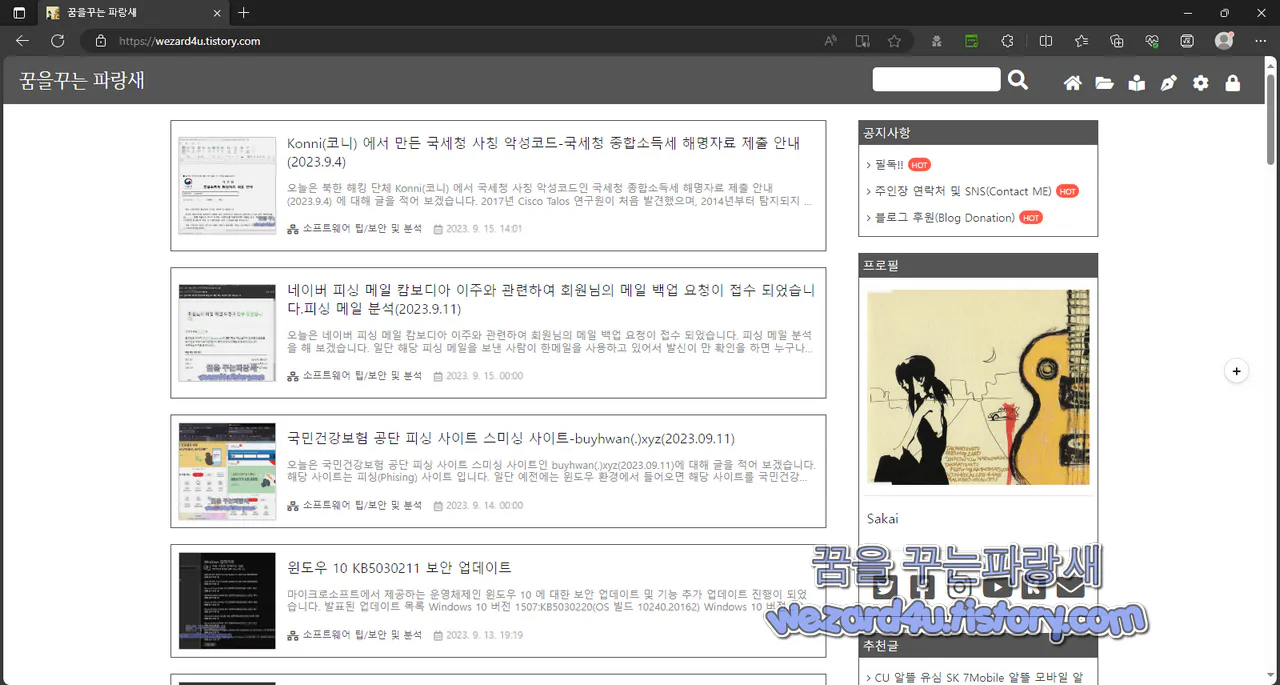The height and width of the screenshot is (685, 1280).
Task: Select the 꿈을꾸는 파랑새 browser tab
Action: (x=132, y=13)
